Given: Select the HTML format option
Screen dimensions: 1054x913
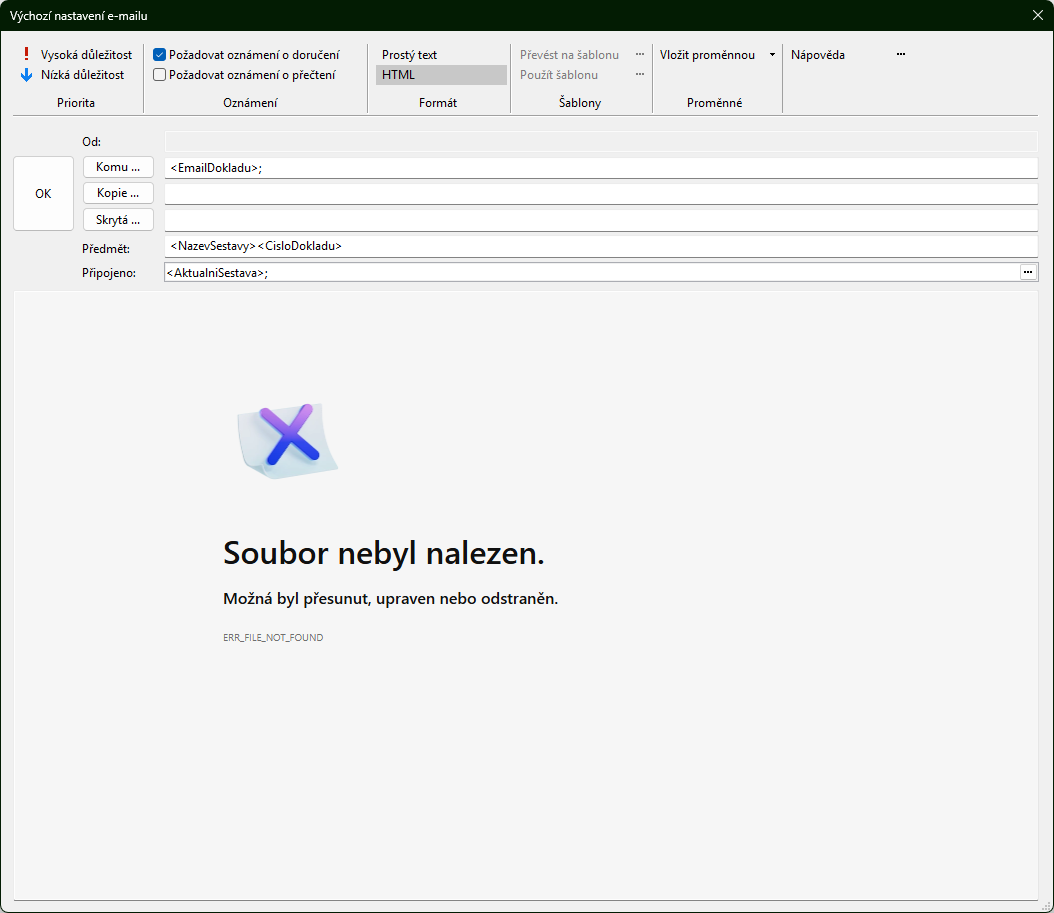Looking at the screenshot, I should [440, 74].
